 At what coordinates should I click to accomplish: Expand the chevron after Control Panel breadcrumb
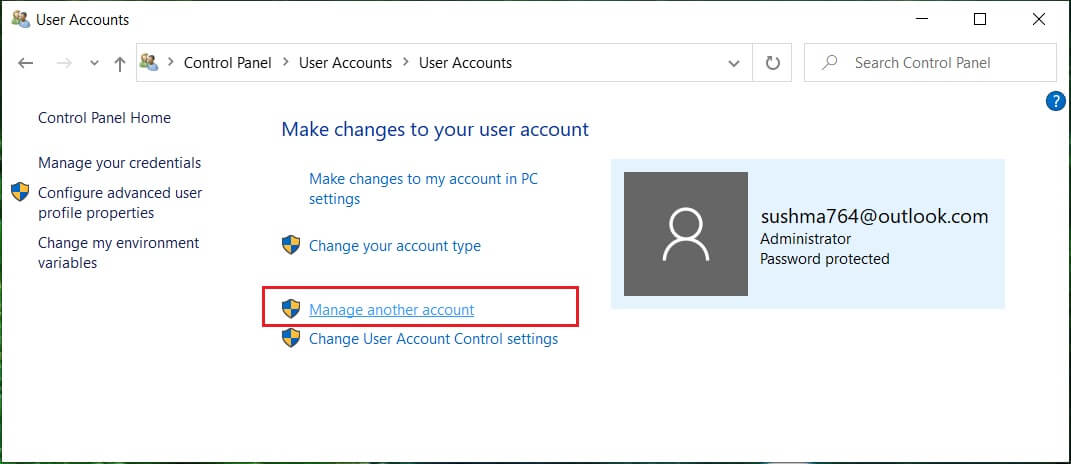[285, 63]
